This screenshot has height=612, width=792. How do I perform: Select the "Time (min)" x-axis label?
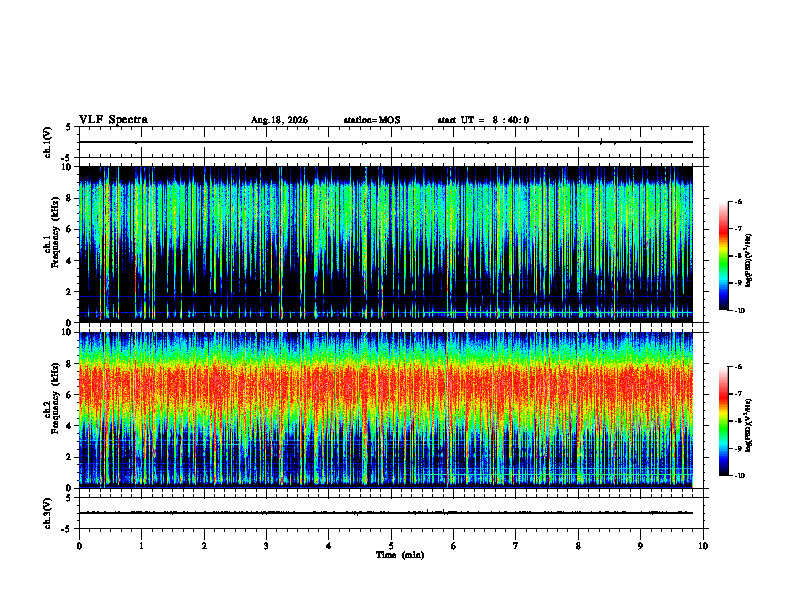click(x=400, y=555)
